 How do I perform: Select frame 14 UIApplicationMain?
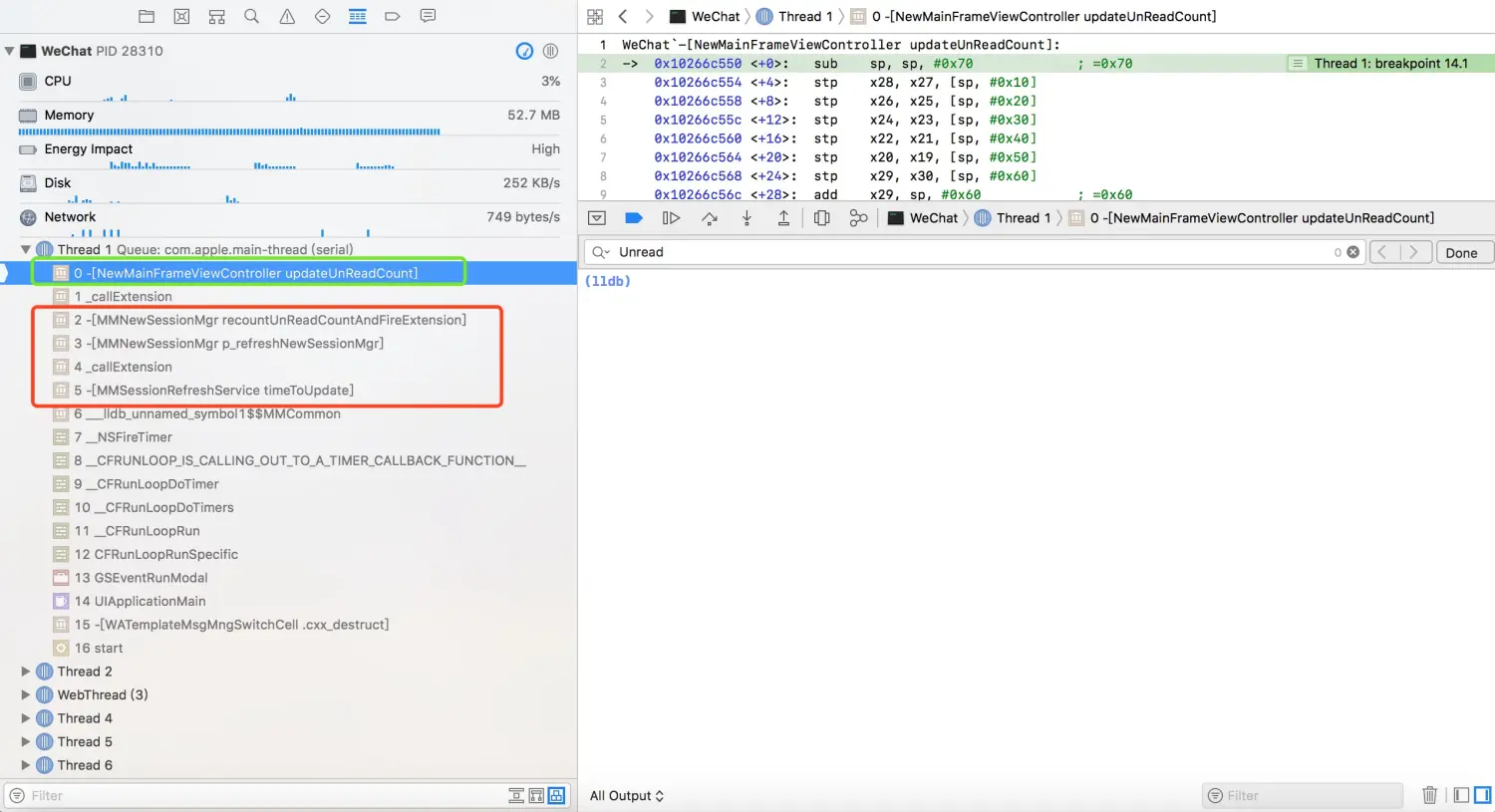[x=288, y=601]
